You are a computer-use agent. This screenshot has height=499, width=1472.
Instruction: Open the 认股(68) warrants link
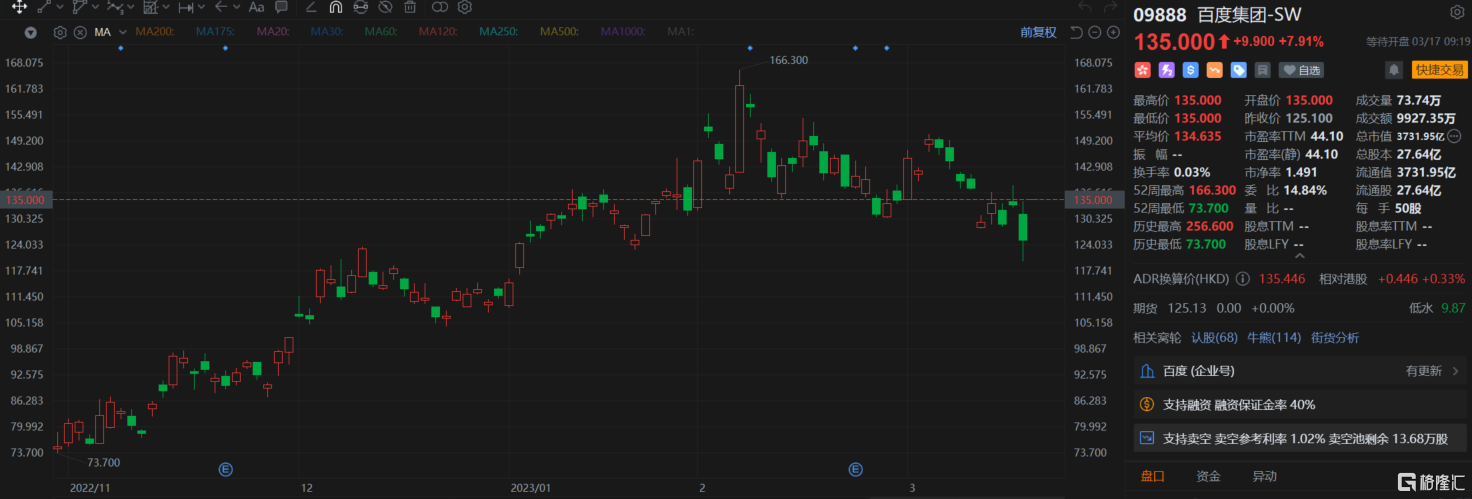1214,338
